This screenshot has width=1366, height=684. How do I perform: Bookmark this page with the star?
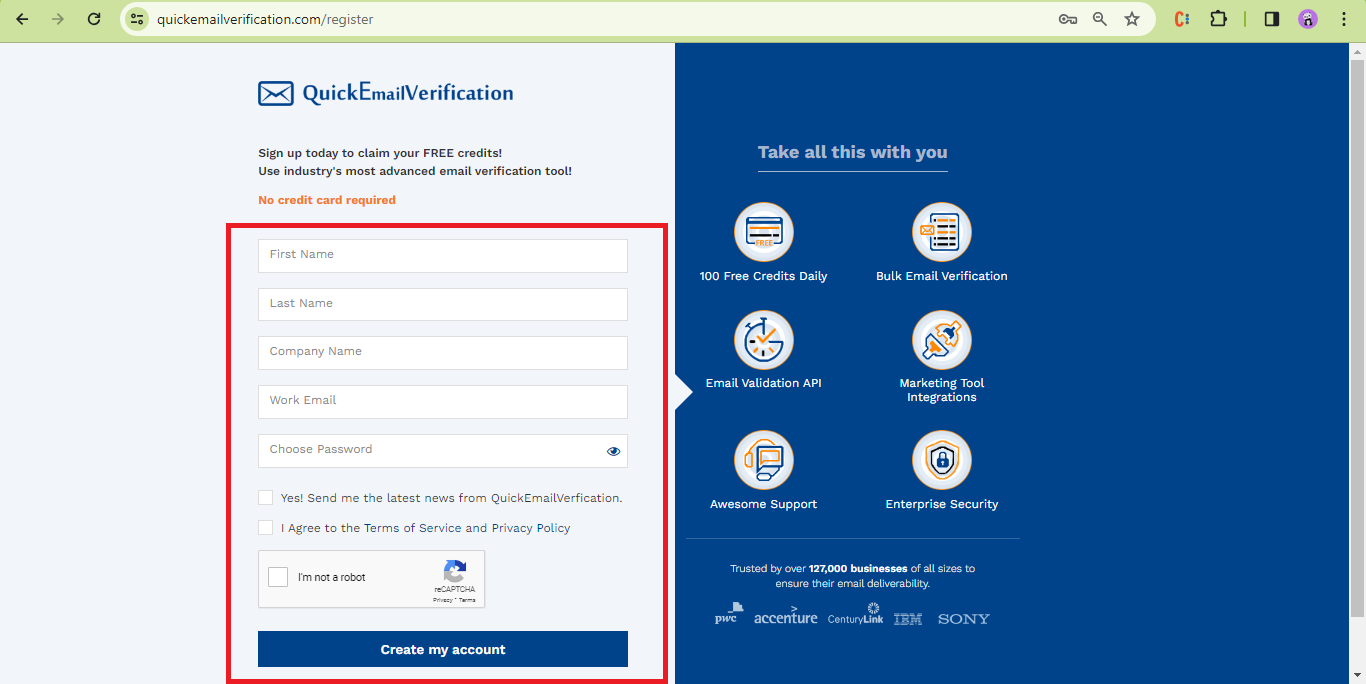point(1132,19)
